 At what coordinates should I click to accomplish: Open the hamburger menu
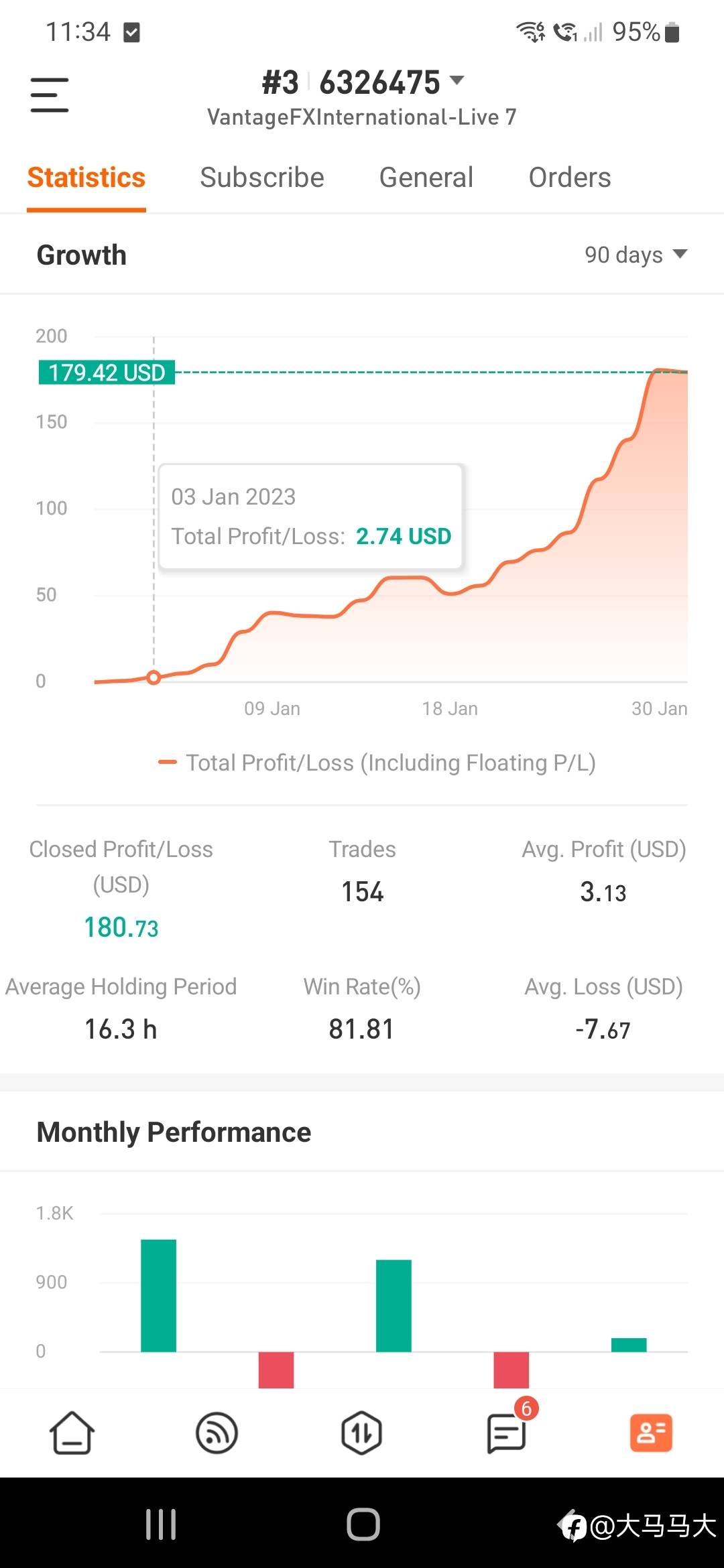(x=50, y=94)
